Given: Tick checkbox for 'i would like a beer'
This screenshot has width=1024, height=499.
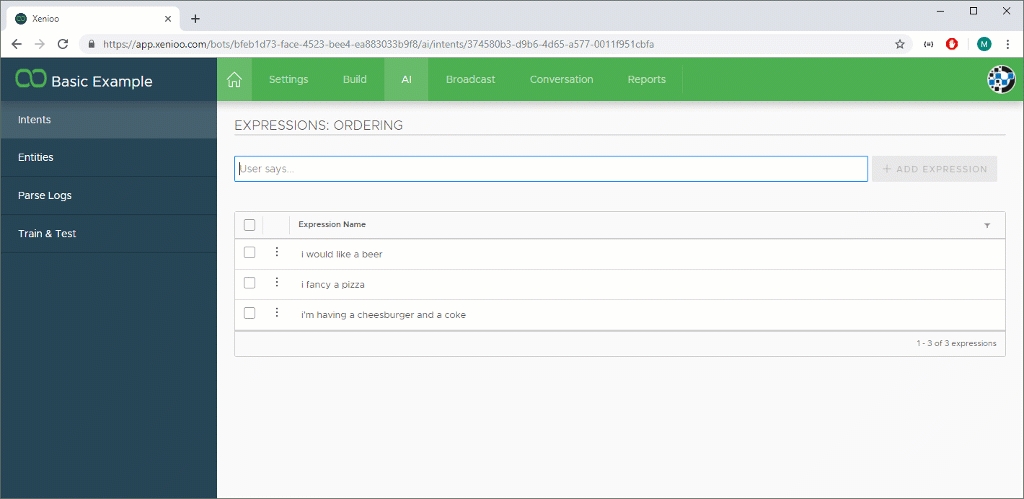Looking at the screenshot, I should click(x=250, y=253).
